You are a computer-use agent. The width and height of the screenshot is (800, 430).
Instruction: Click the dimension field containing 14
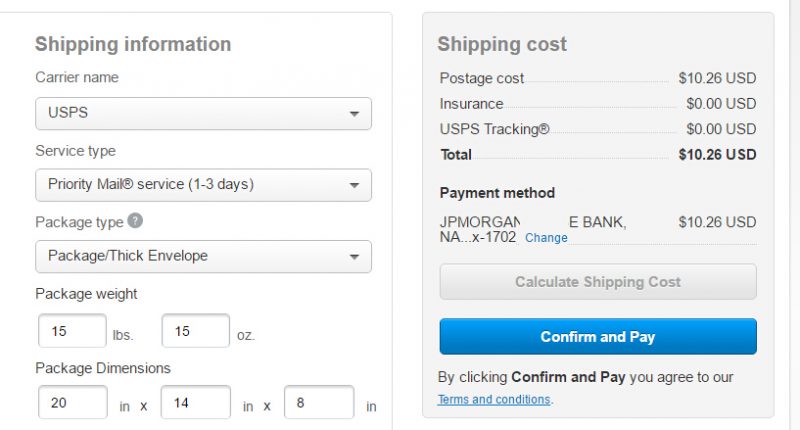click(195, 402)
